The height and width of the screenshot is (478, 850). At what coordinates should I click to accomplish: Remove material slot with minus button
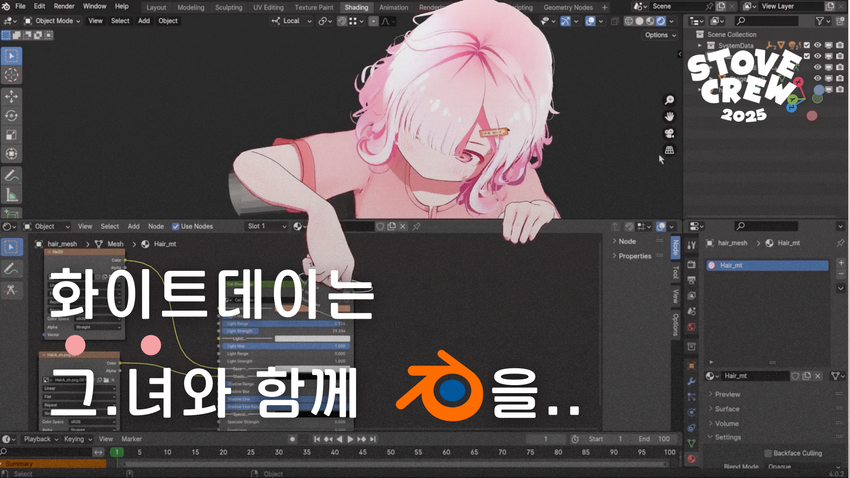point(841,275)
